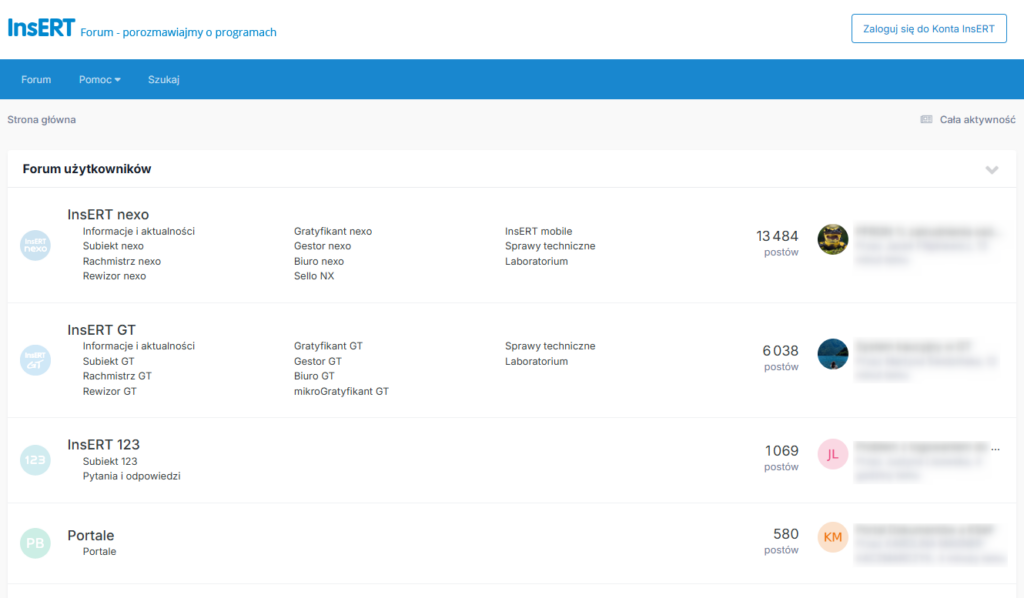The image size is (1024, 598).
Task: Open Informacje i aktualności under InsERT GT
Action: (138, 346)
